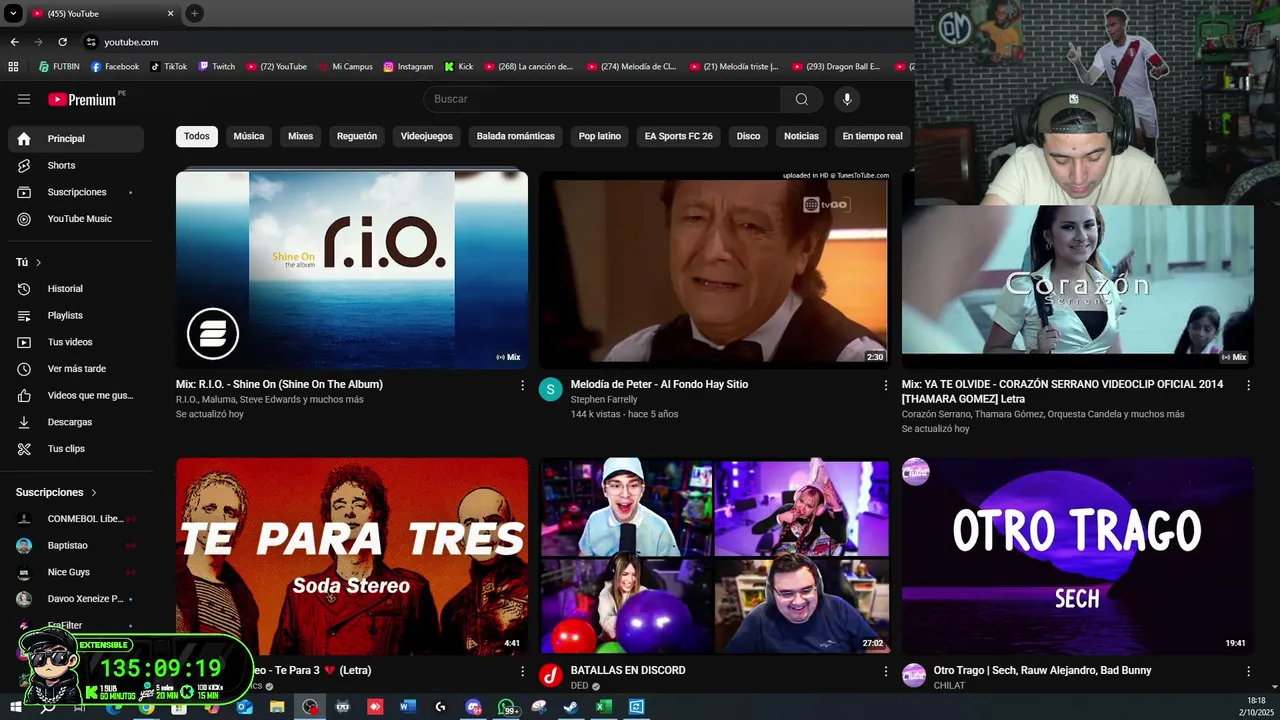The height and width of the screenshot is (720, 1280).
Task: Open the Stephen Farrelly channel avatar
Action: coord(551,390)
